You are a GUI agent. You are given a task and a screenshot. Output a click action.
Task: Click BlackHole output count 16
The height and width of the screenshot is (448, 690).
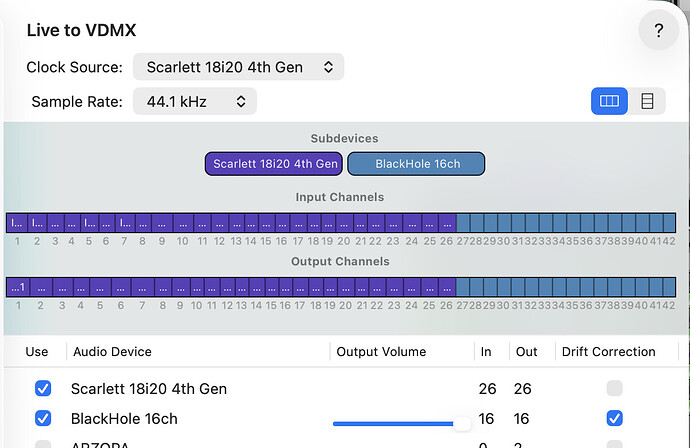click(x=521, y=419)
